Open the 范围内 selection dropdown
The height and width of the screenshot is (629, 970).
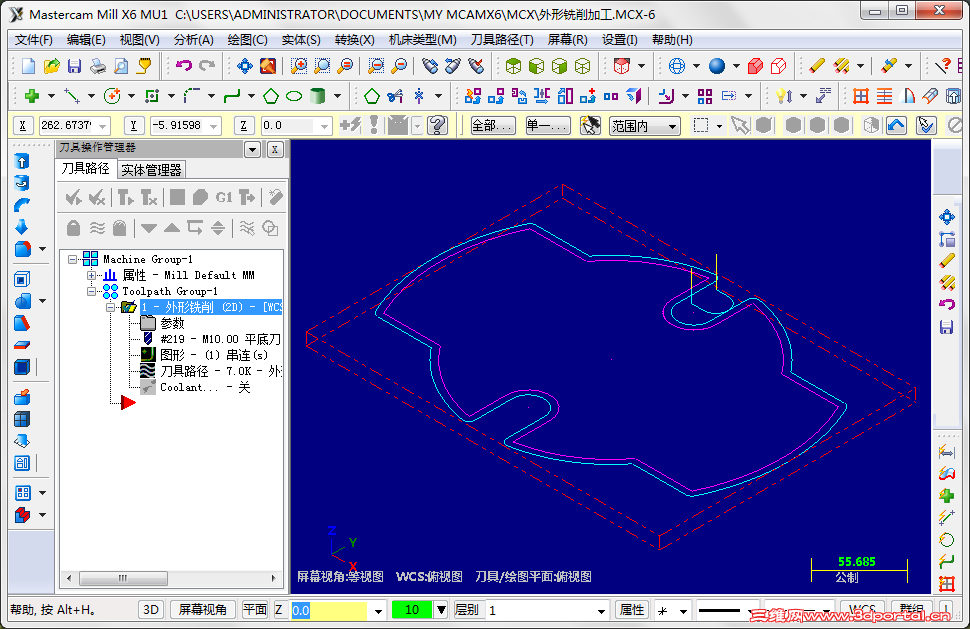pos(672,126)
